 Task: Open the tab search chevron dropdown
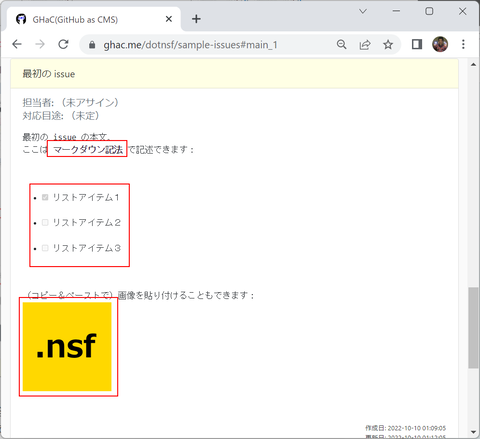363,11
